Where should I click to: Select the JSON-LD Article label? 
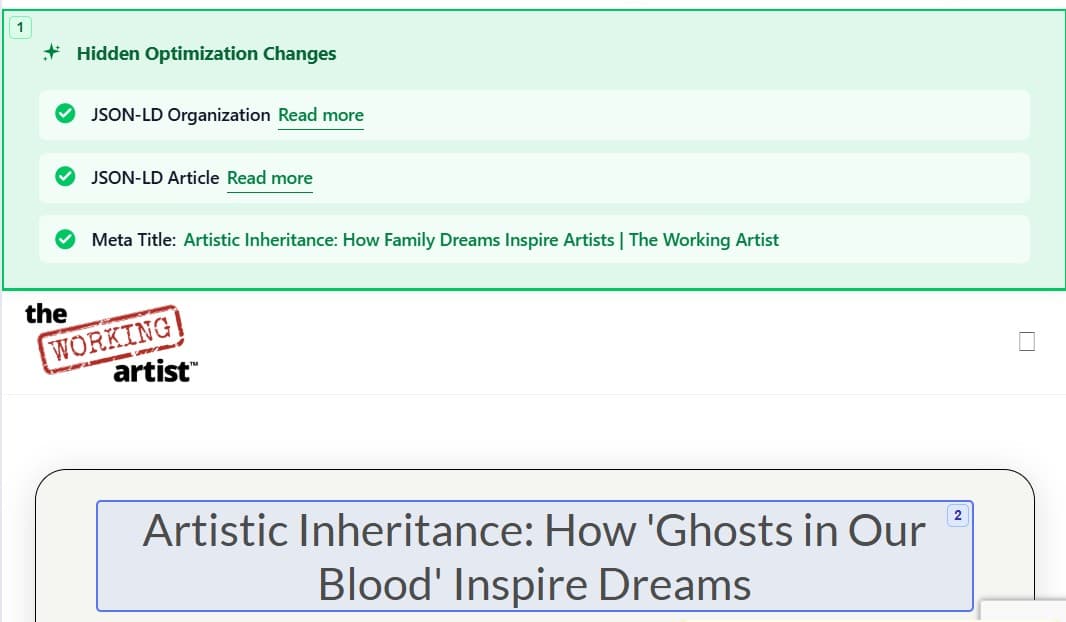(155, 178)
